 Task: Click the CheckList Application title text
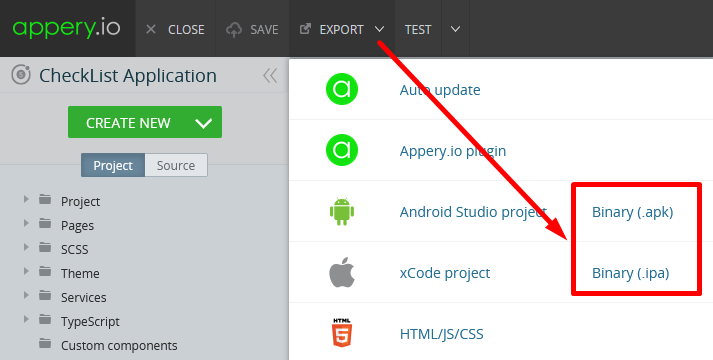[128, 75]
